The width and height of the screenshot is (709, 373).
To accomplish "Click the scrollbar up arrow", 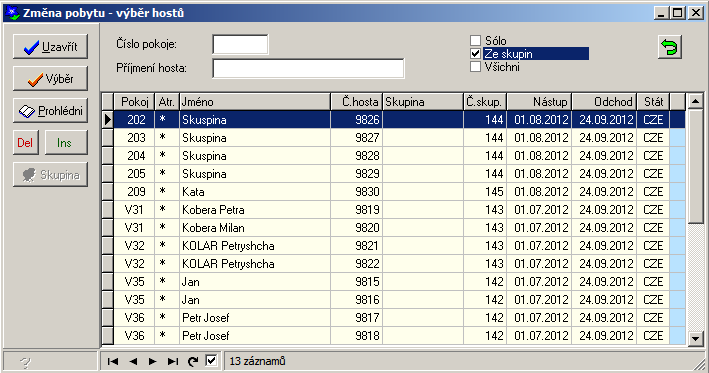I will tap(695, 101).
